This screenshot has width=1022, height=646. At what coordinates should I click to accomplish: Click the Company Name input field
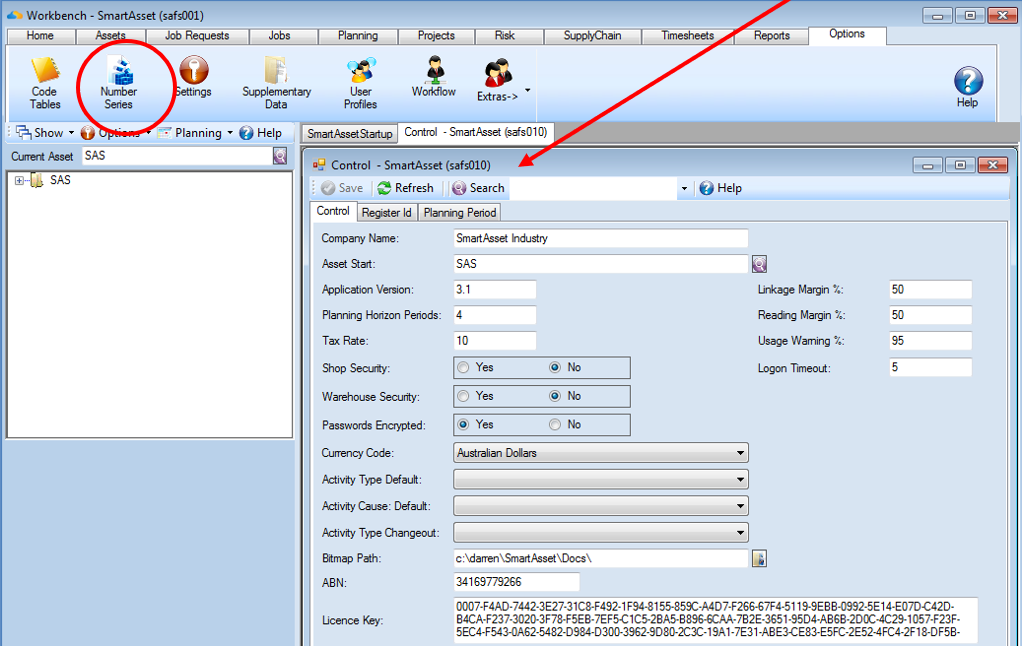(600, 239)
